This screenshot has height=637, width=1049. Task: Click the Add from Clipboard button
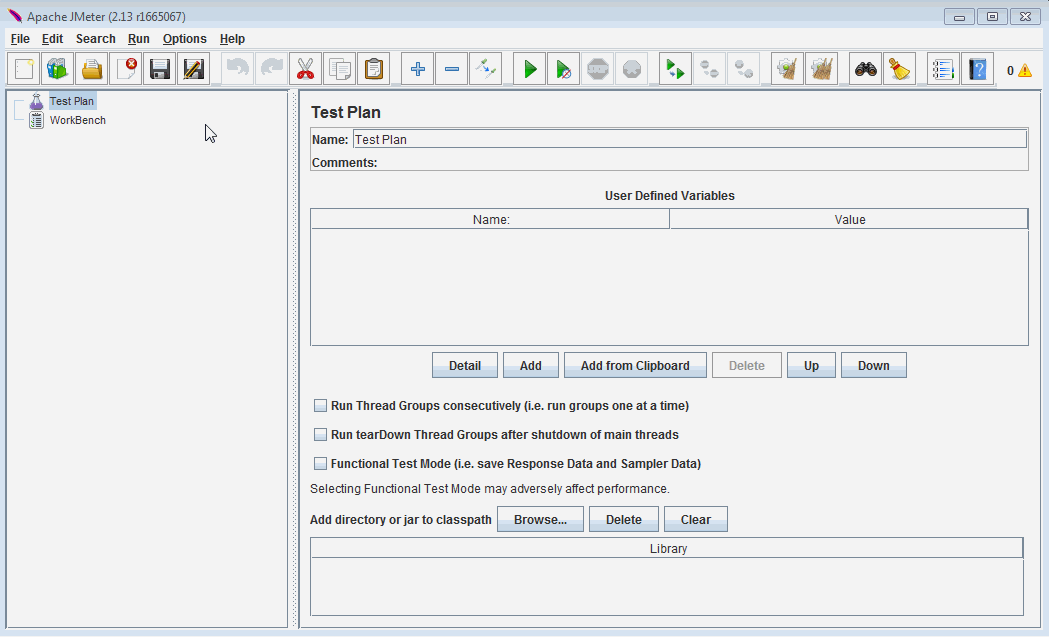pos(635,365)
